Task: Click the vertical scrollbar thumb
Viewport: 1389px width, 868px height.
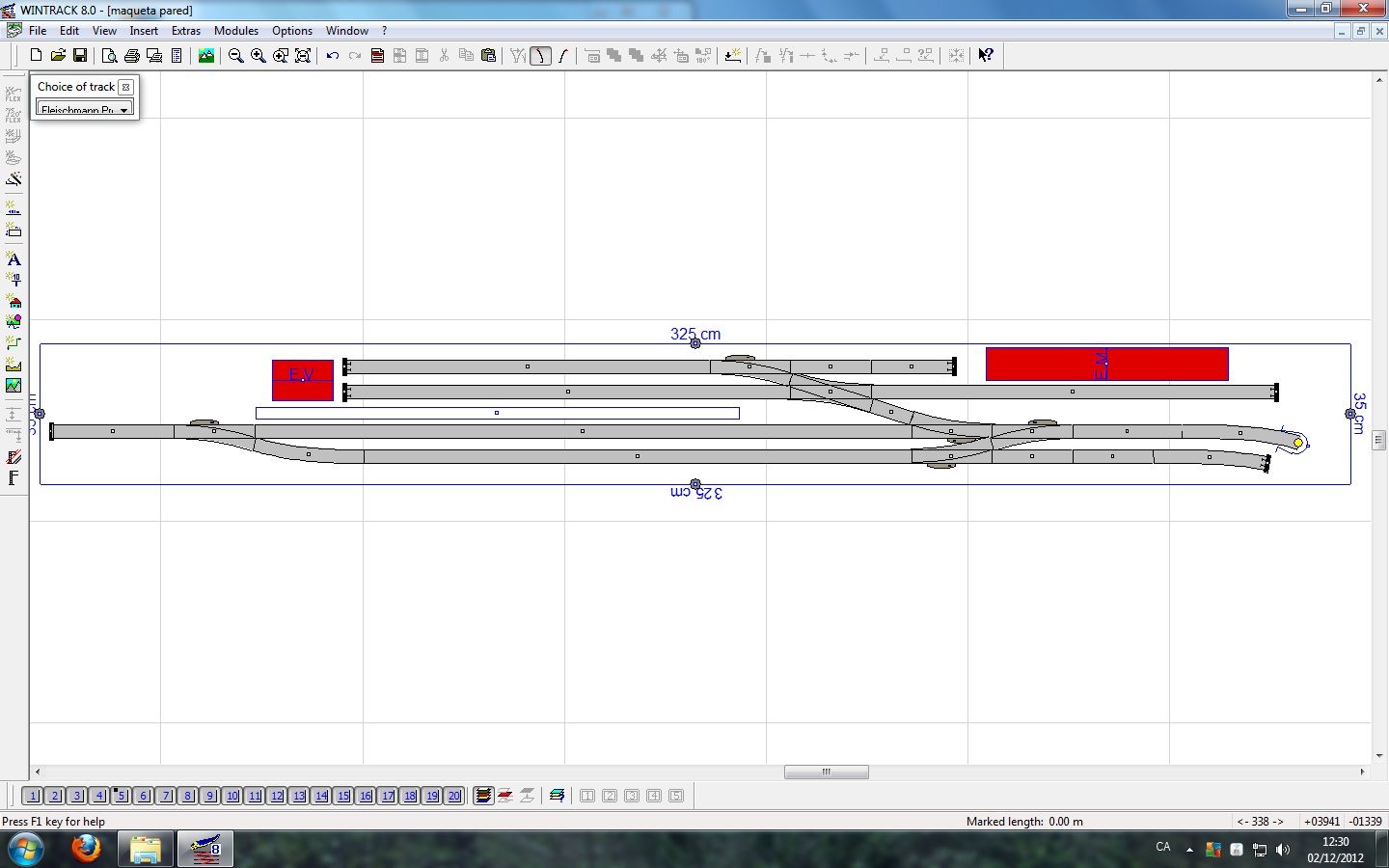Action: (x=1379, y=440)
